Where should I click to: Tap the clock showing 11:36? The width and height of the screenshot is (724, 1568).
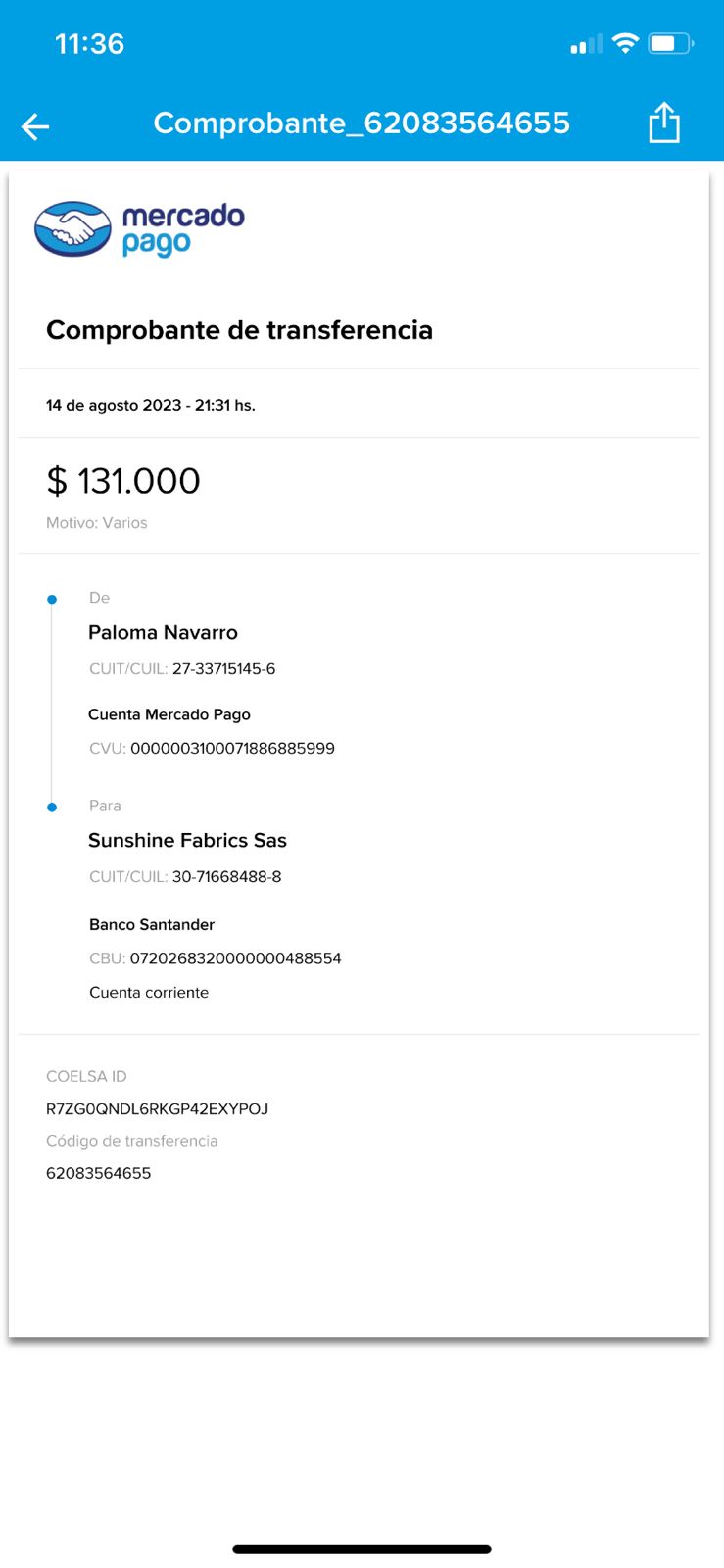point(89,44)
